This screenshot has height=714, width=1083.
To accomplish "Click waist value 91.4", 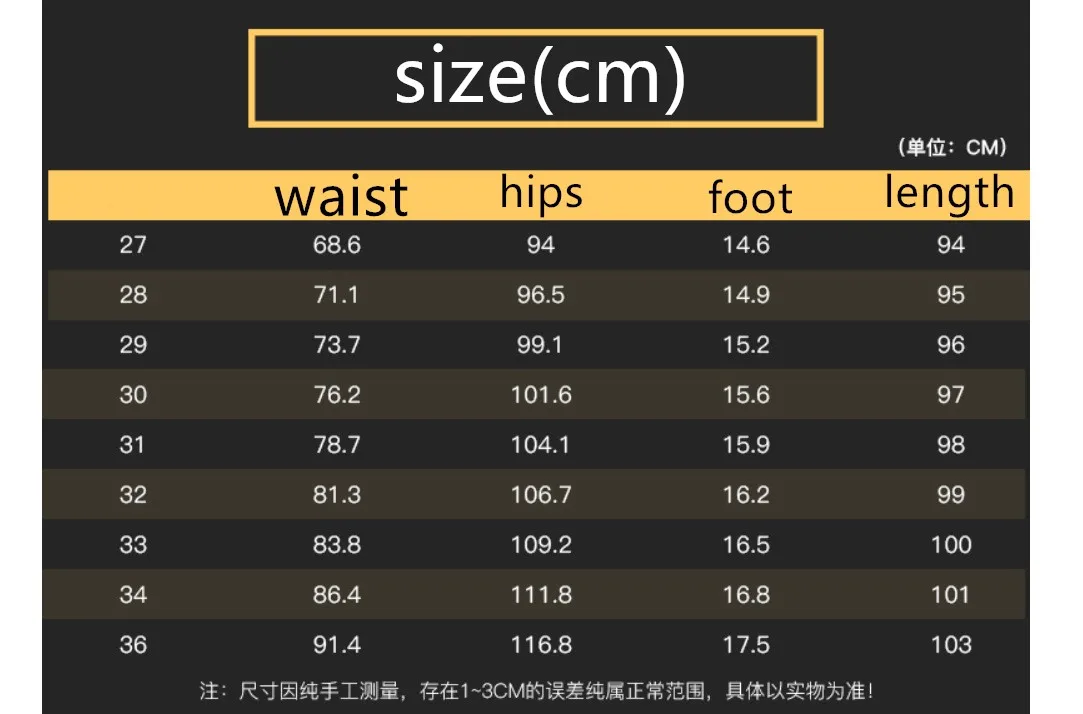I will [336, 645].
